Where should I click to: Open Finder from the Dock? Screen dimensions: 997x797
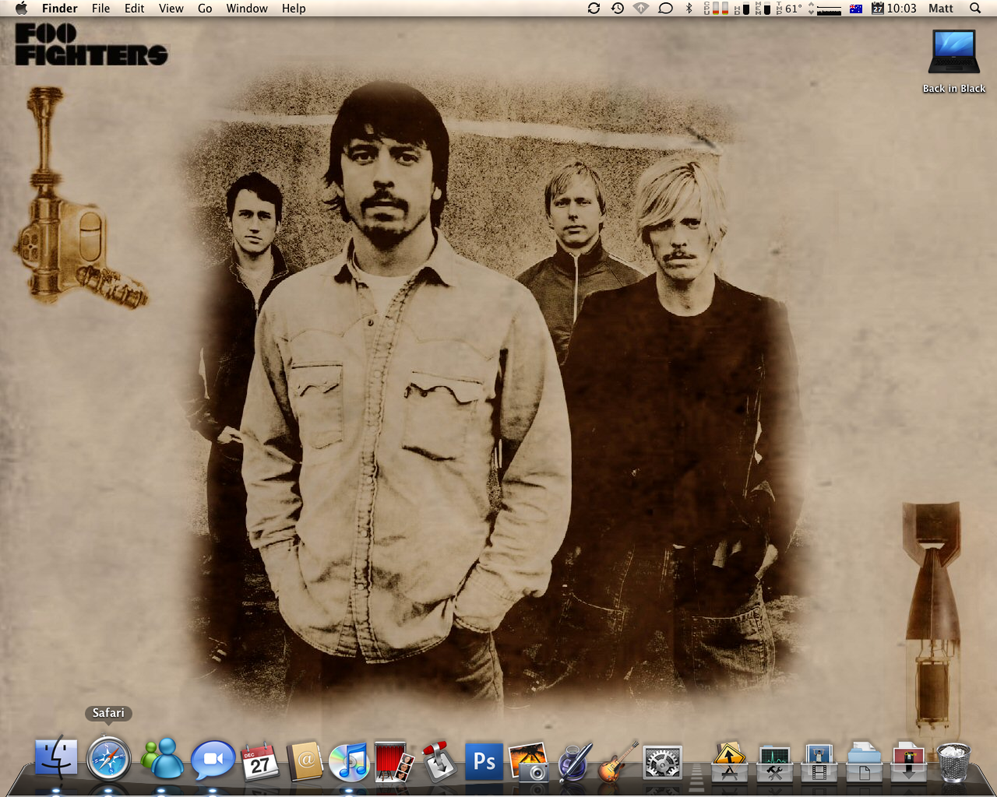(x=56, y=758)
